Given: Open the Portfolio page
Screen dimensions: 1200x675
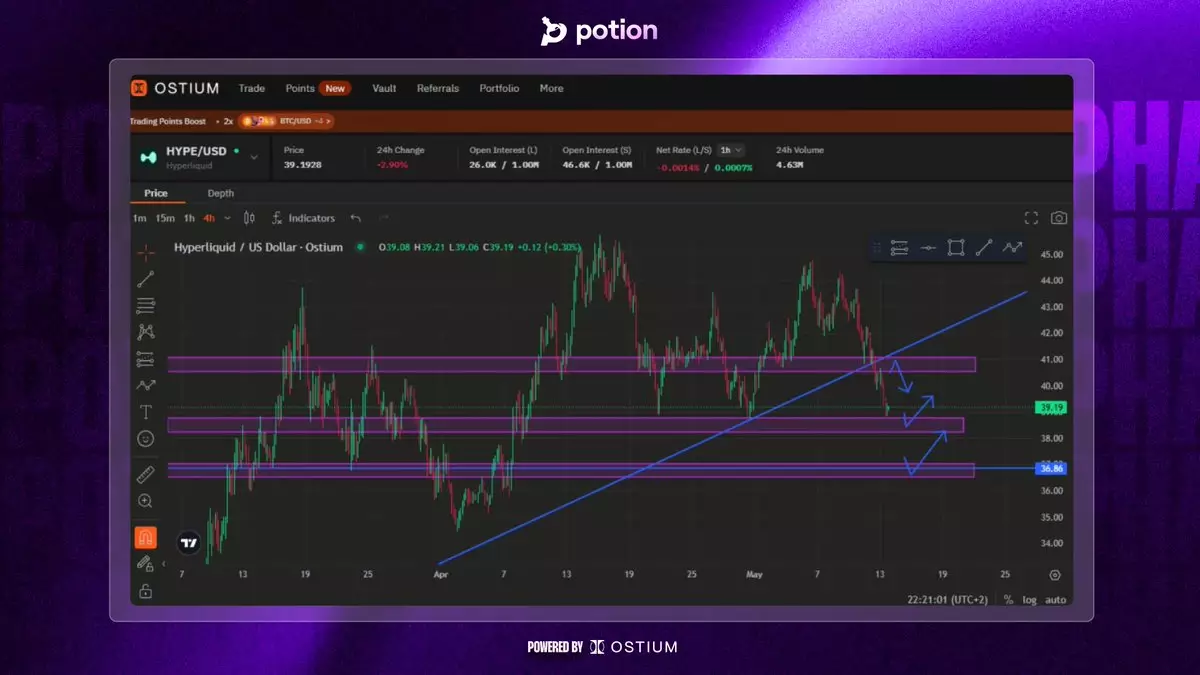Looking at the screenshot, I should pos(499,88).
